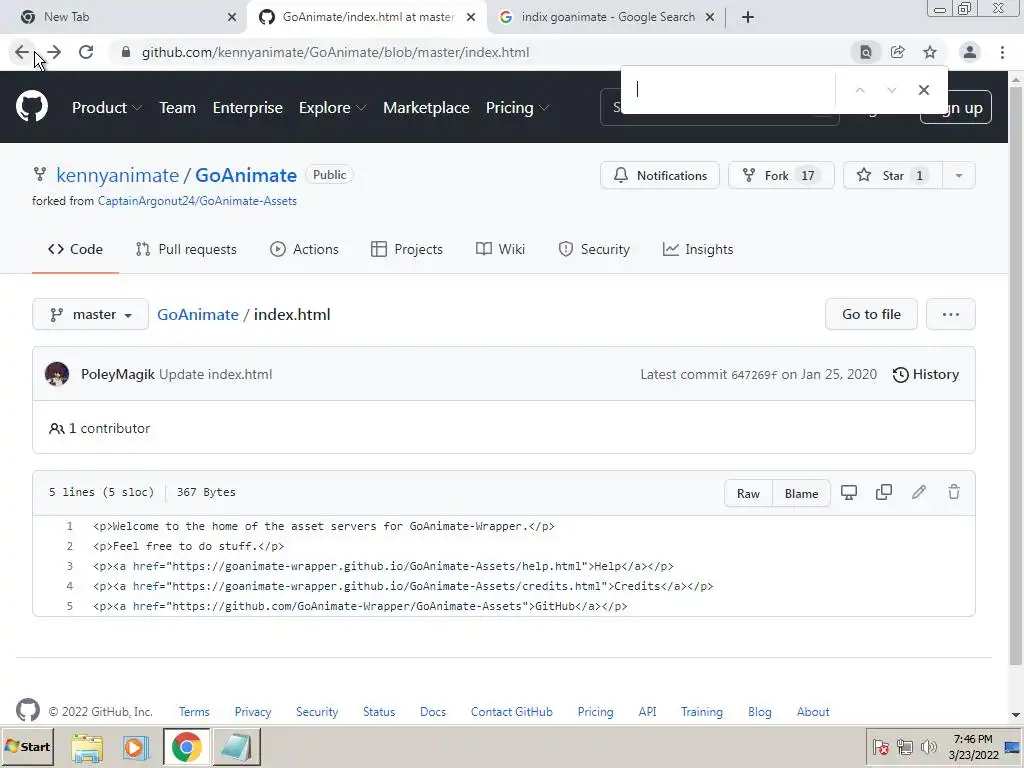
Task: Edit file with pencil icon
Action: tap(919, 492)
